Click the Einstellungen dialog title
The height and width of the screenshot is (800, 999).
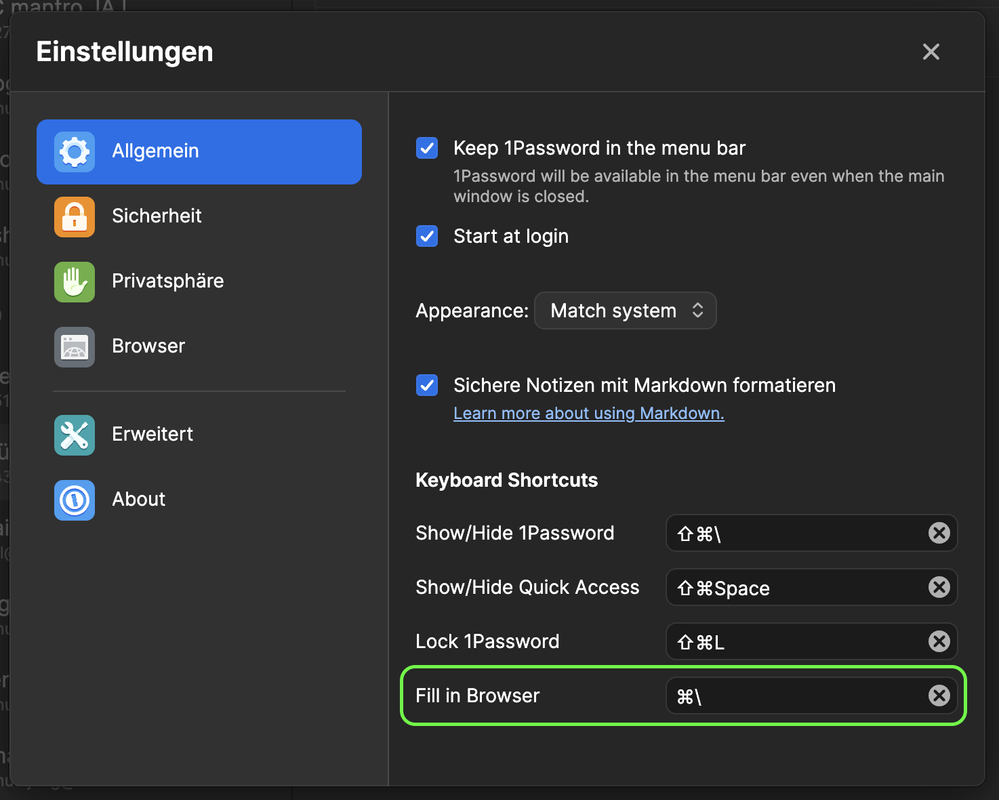point(124,52)
